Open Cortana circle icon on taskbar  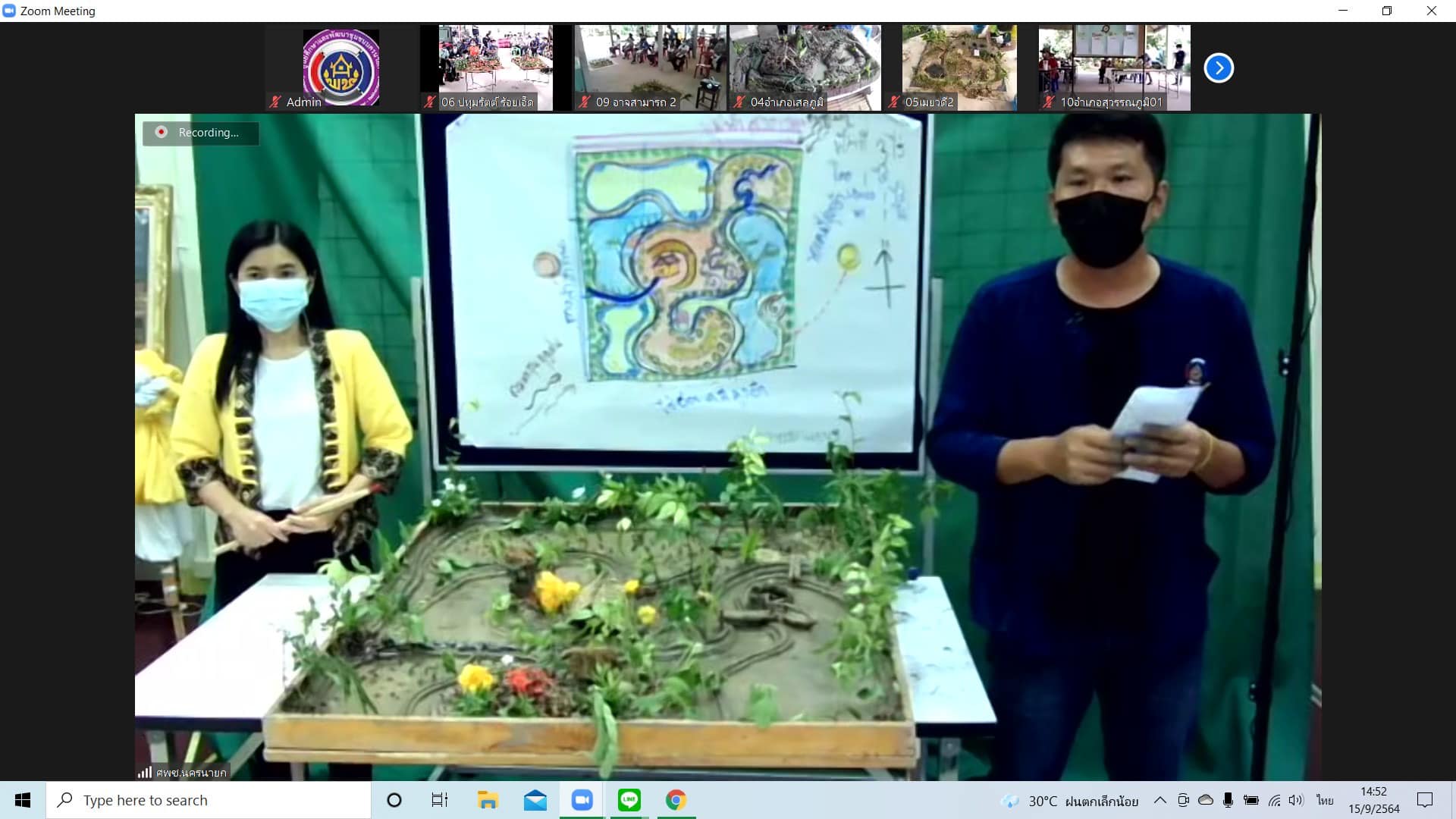(394, 800)
